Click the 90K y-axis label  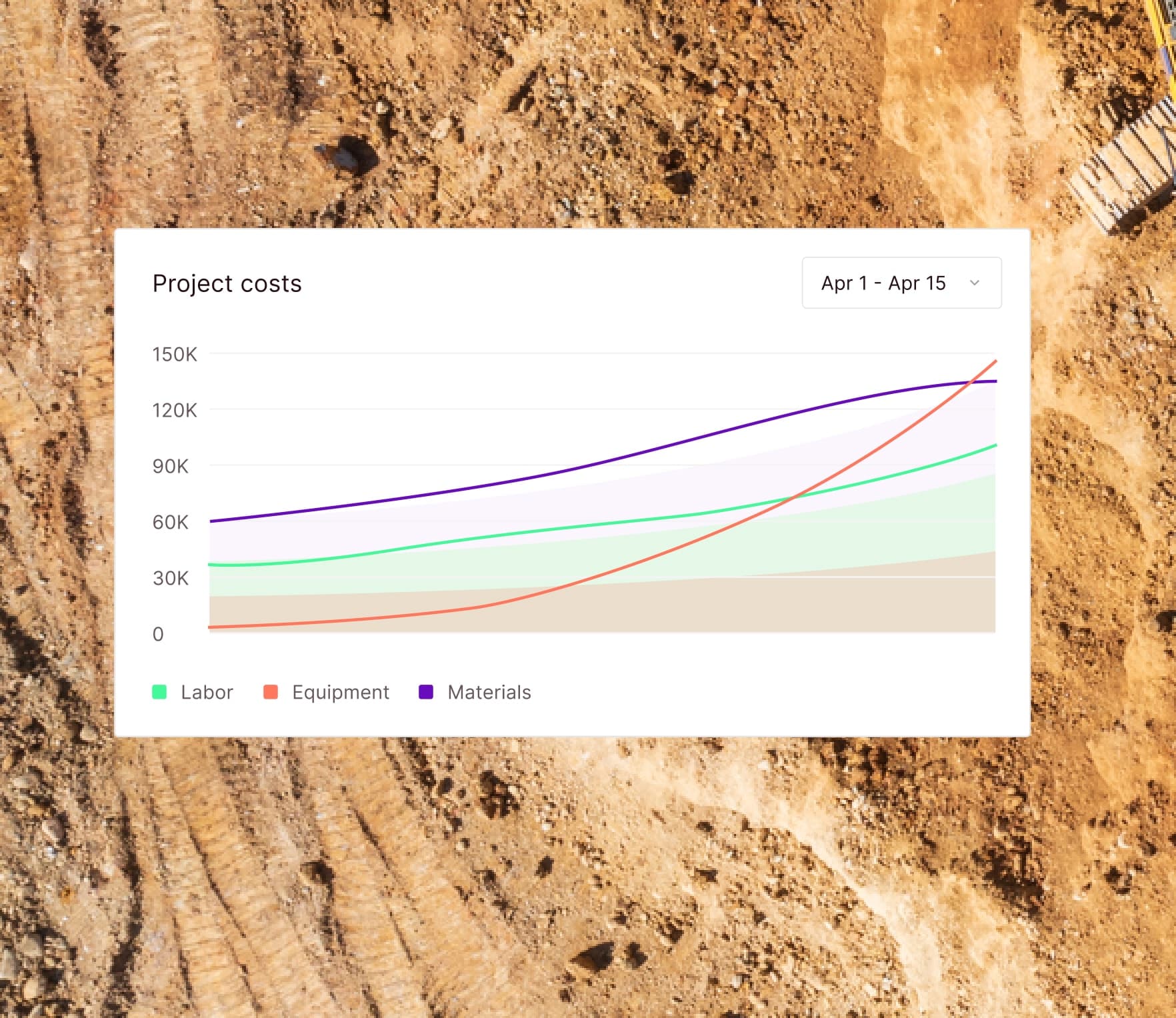pyautogui.click(x=171, y=466)
